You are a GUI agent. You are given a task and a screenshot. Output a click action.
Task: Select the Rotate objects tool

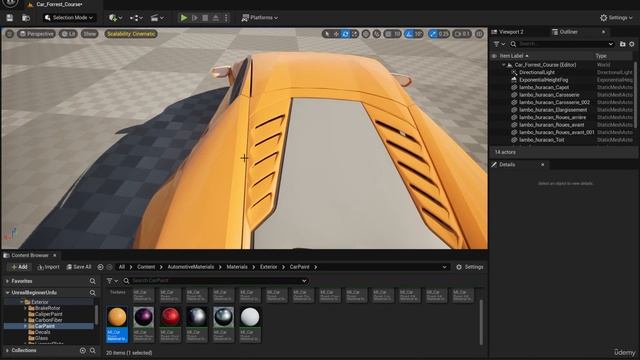345,34
